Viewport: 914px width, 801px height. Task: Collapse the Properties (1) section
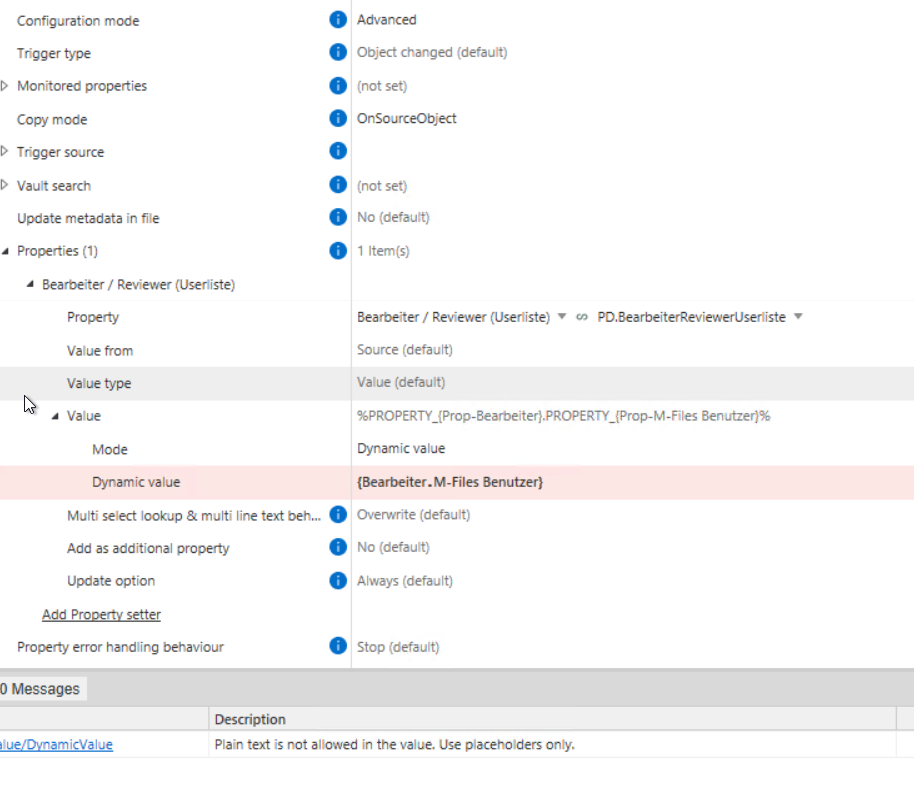click(5, 251)
